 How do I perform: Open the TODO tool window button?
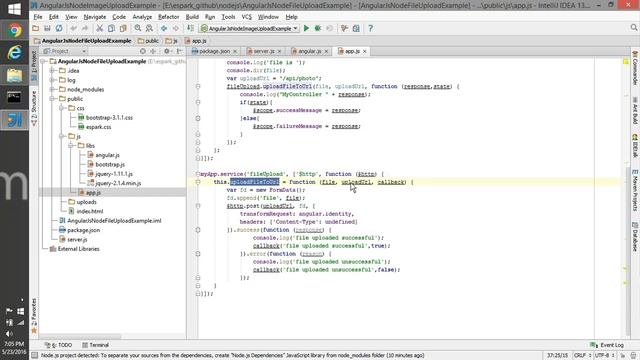point(58,345)
